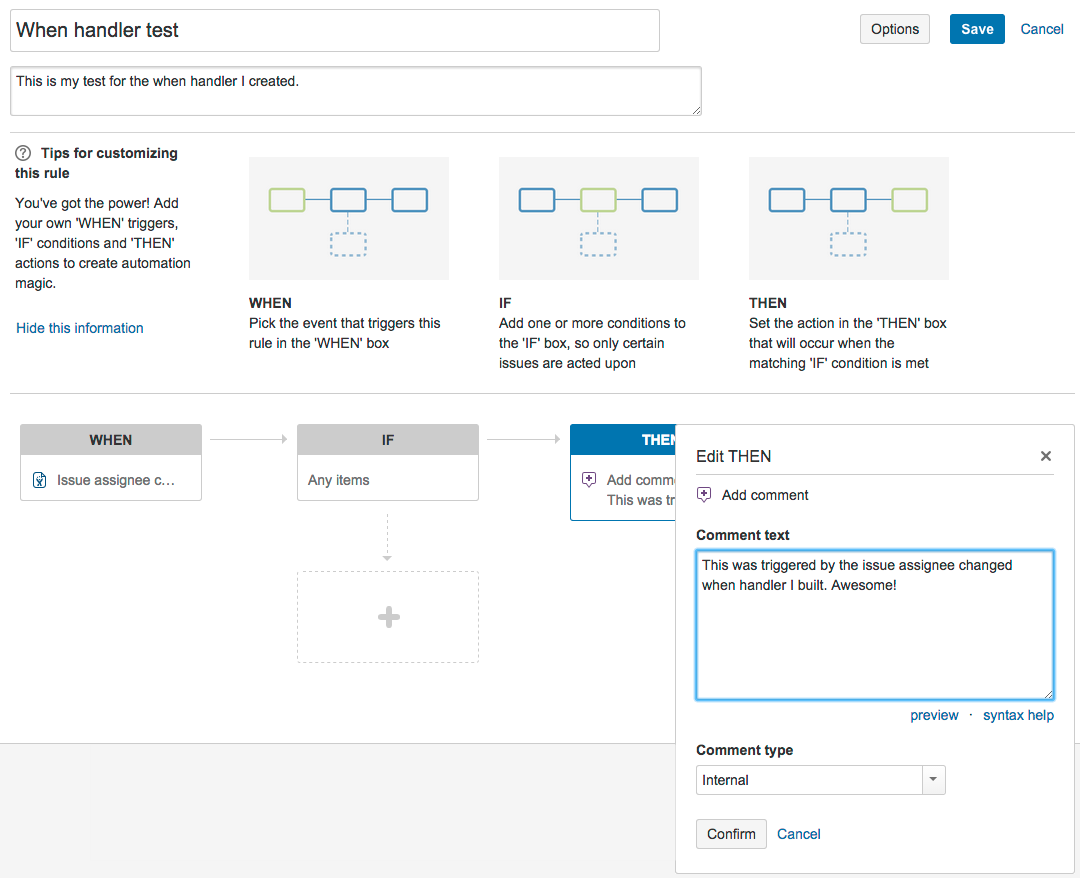Cancel rule editing at top right
Viewport: 1080px width, 878px height.
(x=1041, y=29)
